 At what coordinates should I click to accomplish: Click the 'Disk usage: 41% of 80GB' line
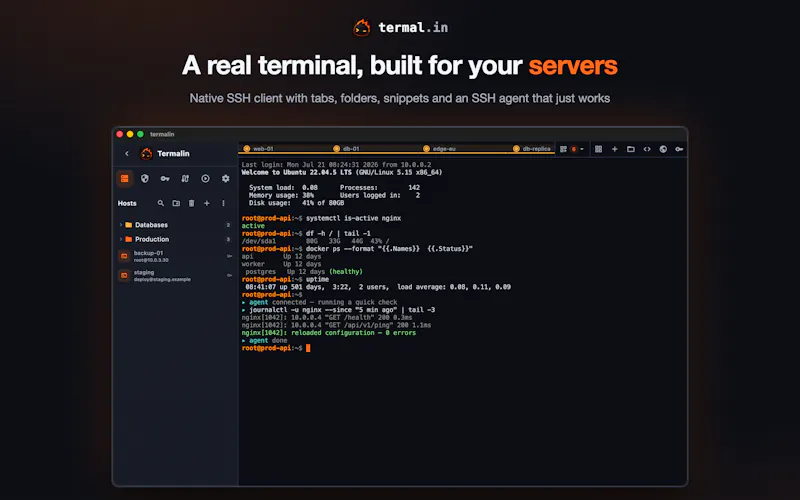click(296, 203)
